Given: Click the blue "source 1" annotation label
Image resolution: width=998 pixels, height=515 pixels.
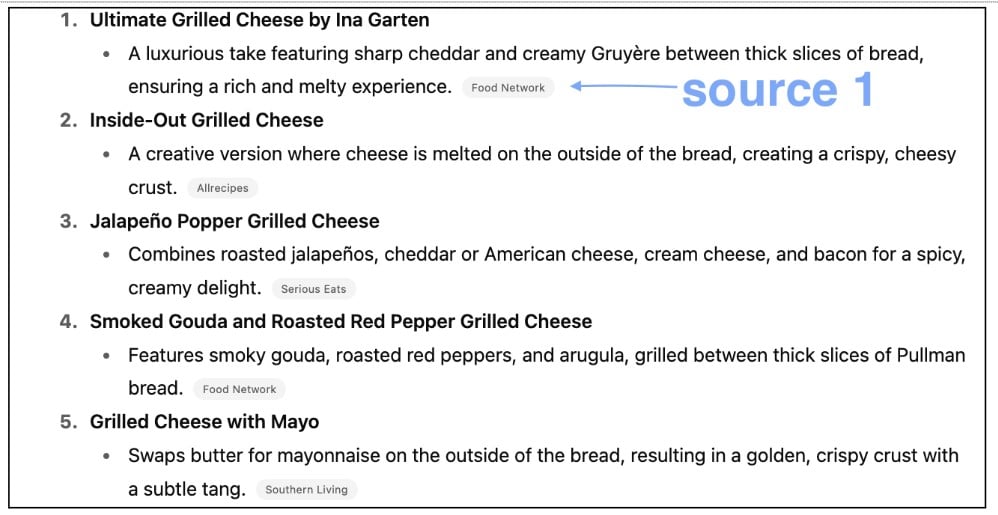Looking at the screenshot, I should (777, 90).
